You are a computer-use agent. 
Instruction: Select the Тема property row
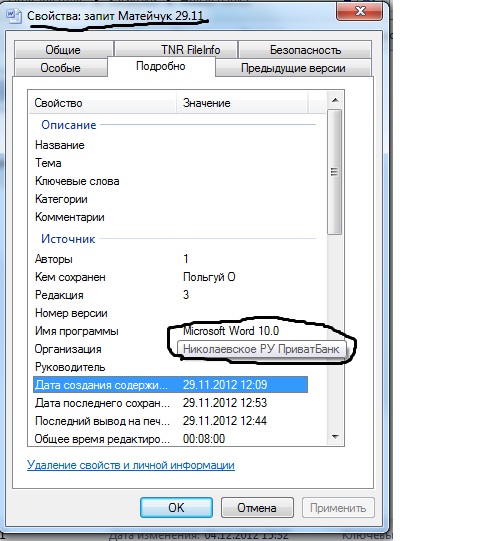pos(170,163)
